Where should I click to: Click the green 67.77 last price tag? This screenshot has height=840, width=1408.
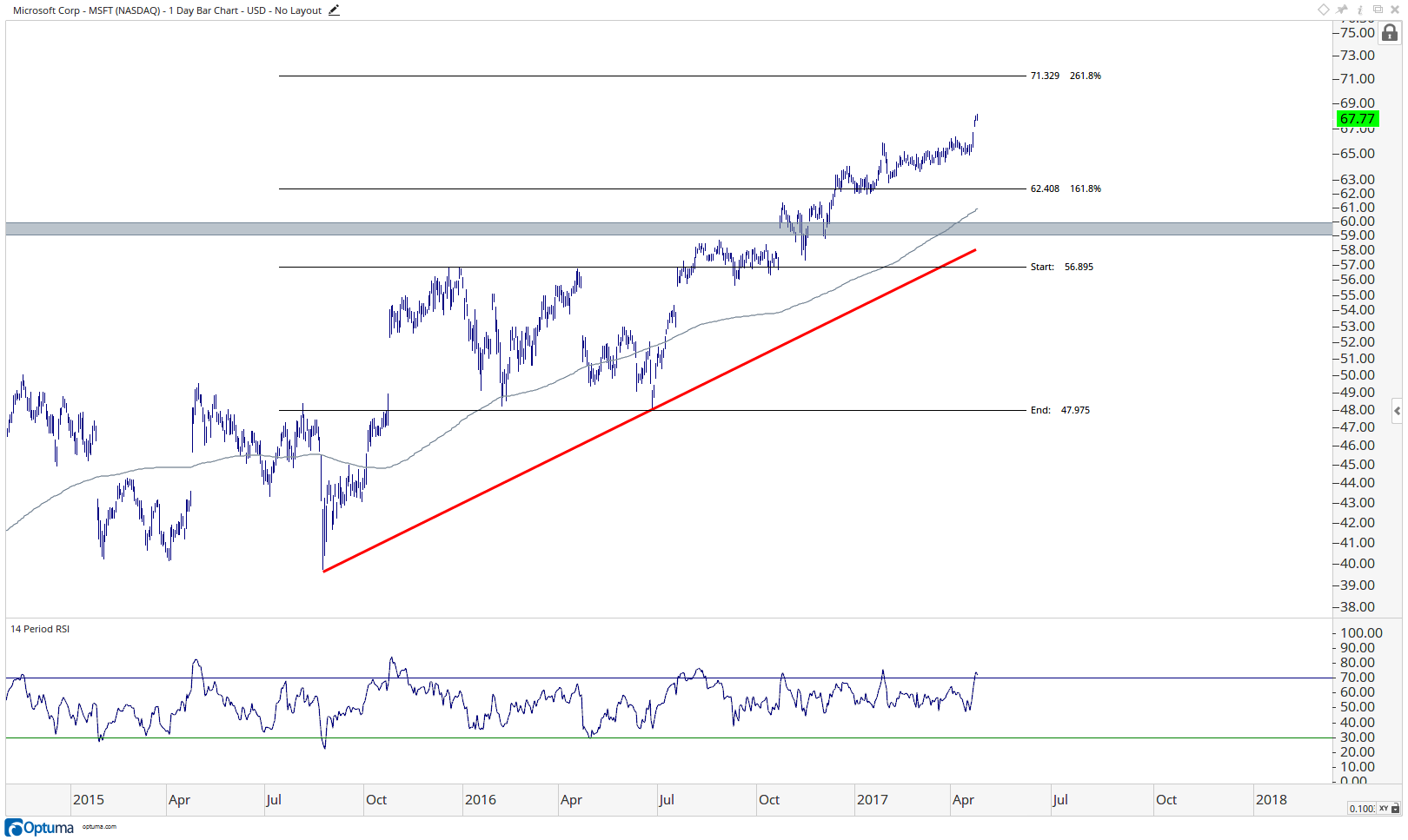(1358, 119)
